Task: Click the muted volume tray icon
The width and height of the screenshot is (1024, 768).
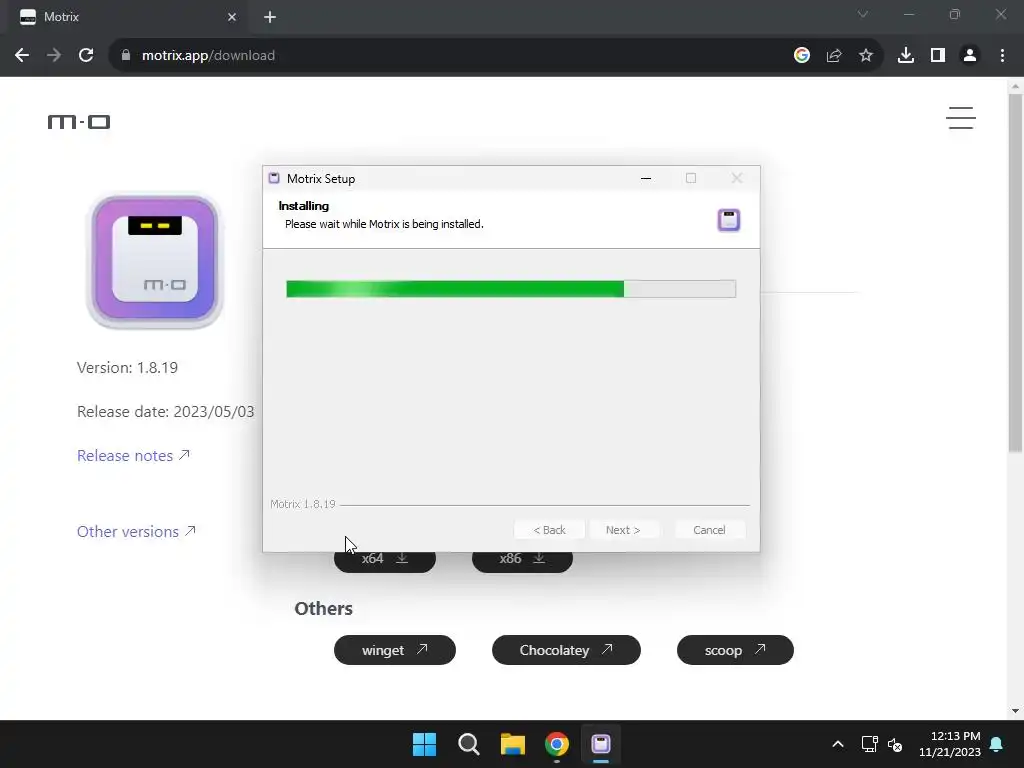Action: [895, 744]
